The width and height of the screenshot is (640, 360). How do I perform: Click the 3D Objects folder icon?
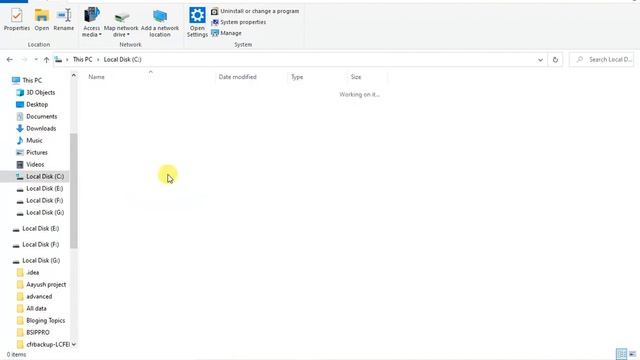(20, 93)
